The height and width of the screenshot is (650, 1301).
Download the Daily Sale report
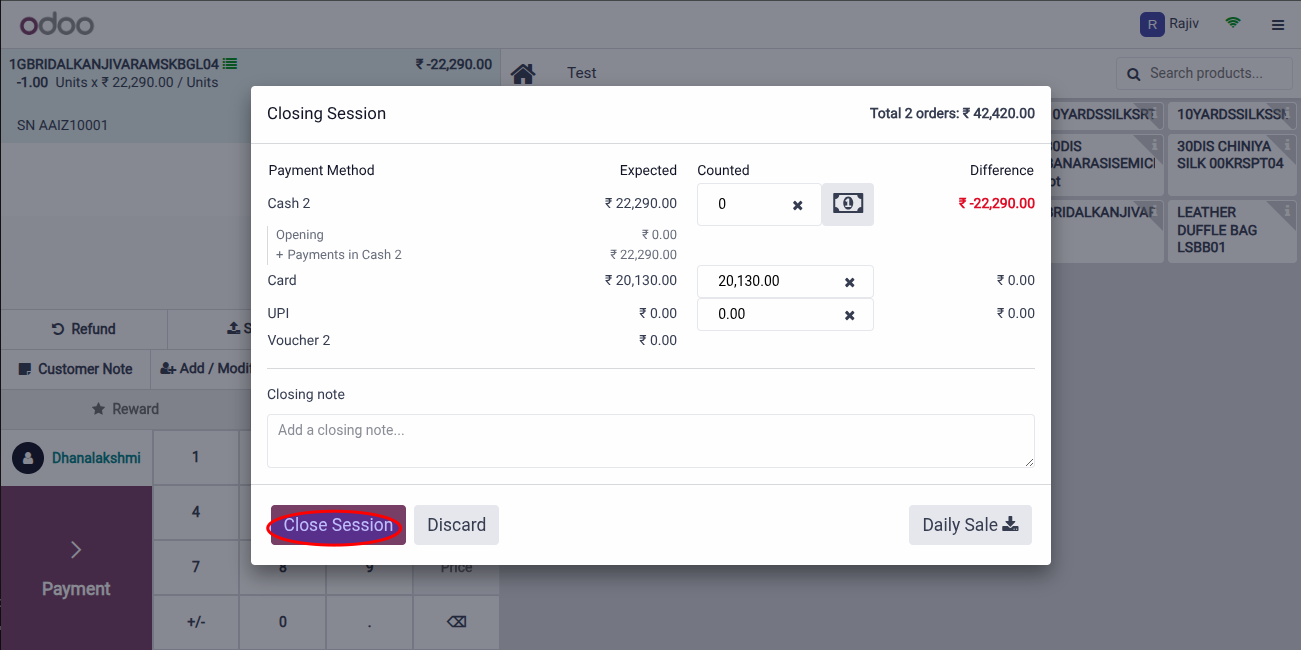click(x=970, y=525)
